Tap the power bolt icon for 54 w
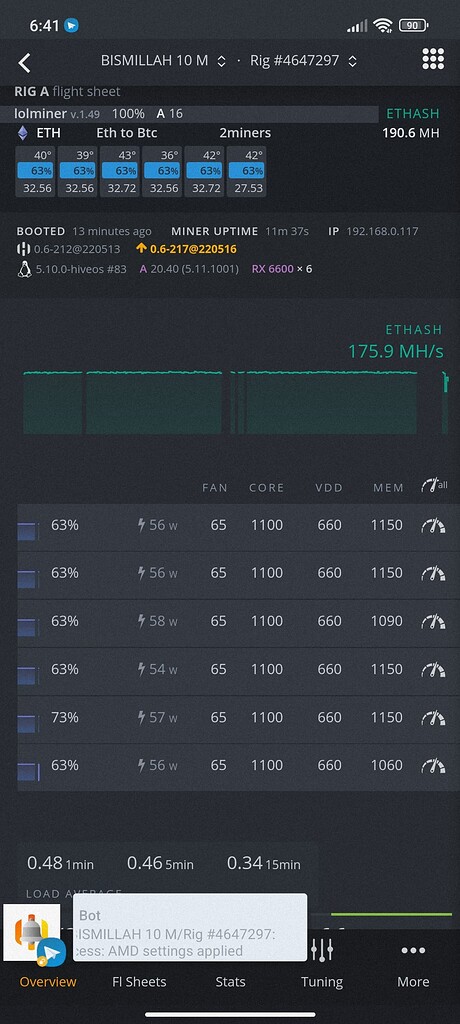460x1024 pixels. click(x=141, y=669)
